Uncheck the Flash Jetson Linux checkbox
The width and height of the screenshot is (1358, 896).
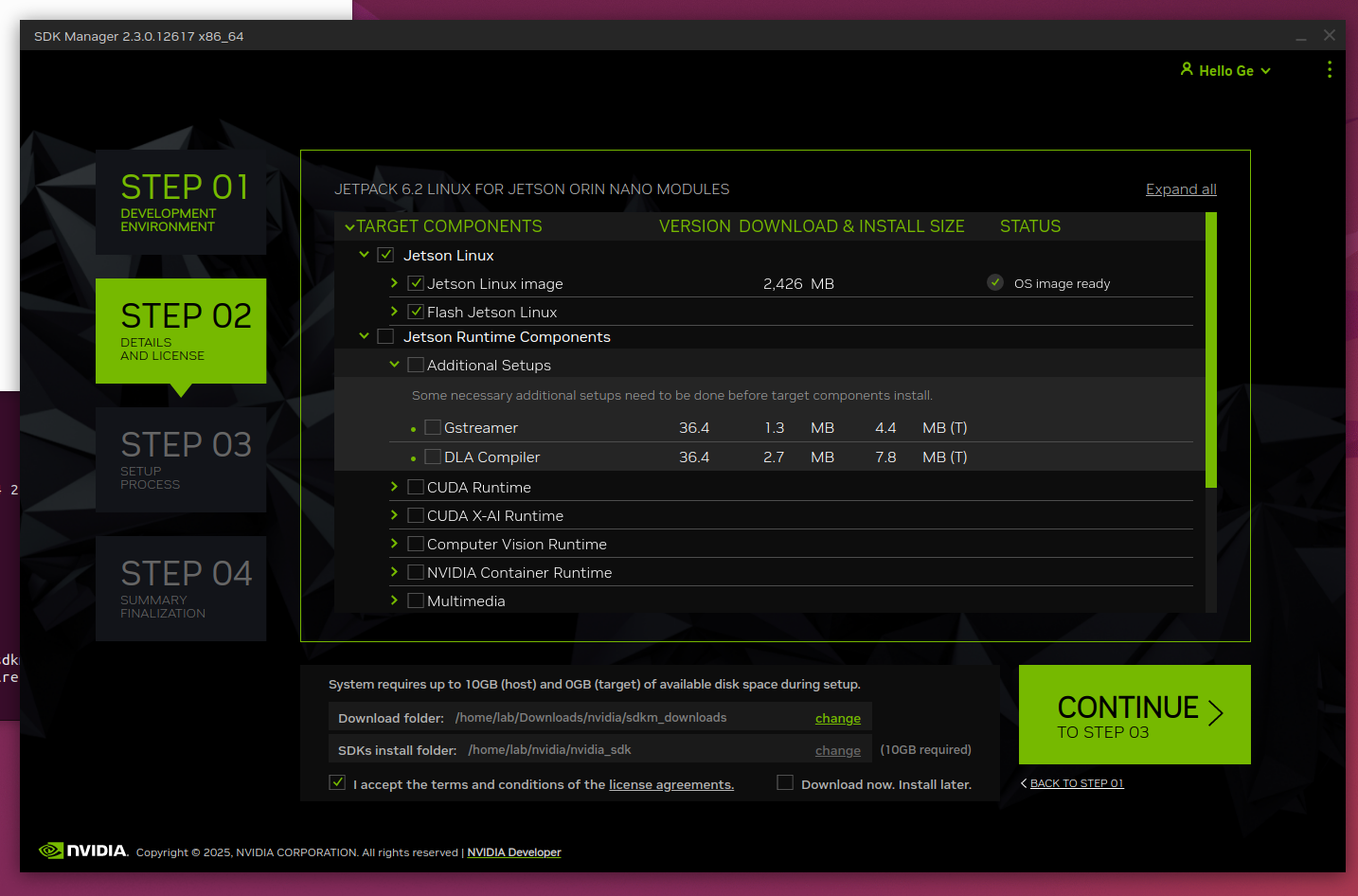[415, 312]
